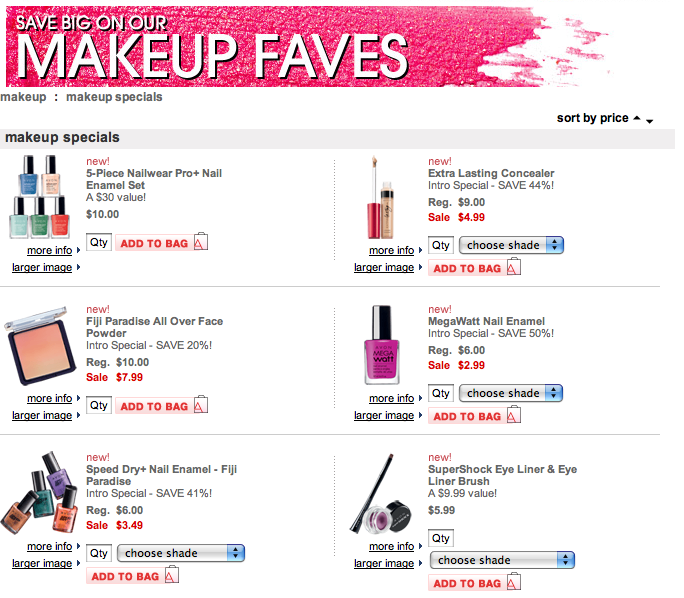The height and width of the screenshot is (598, 684).
Task: Click shopping bag icon for SuperShock Eye Liner
Action: [x=514, y=582]
